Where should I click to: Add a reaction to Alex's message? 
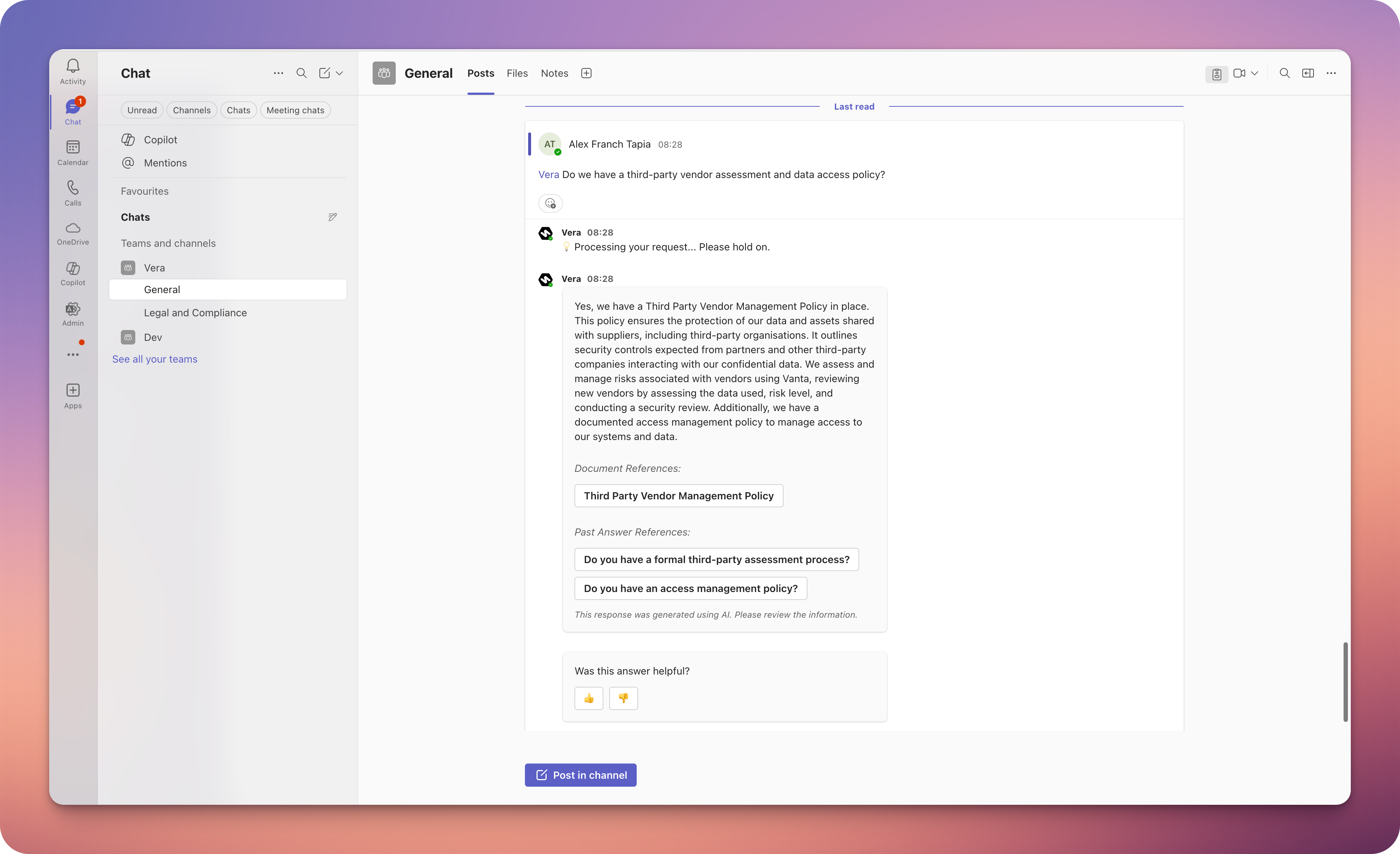tap(550, 203)
